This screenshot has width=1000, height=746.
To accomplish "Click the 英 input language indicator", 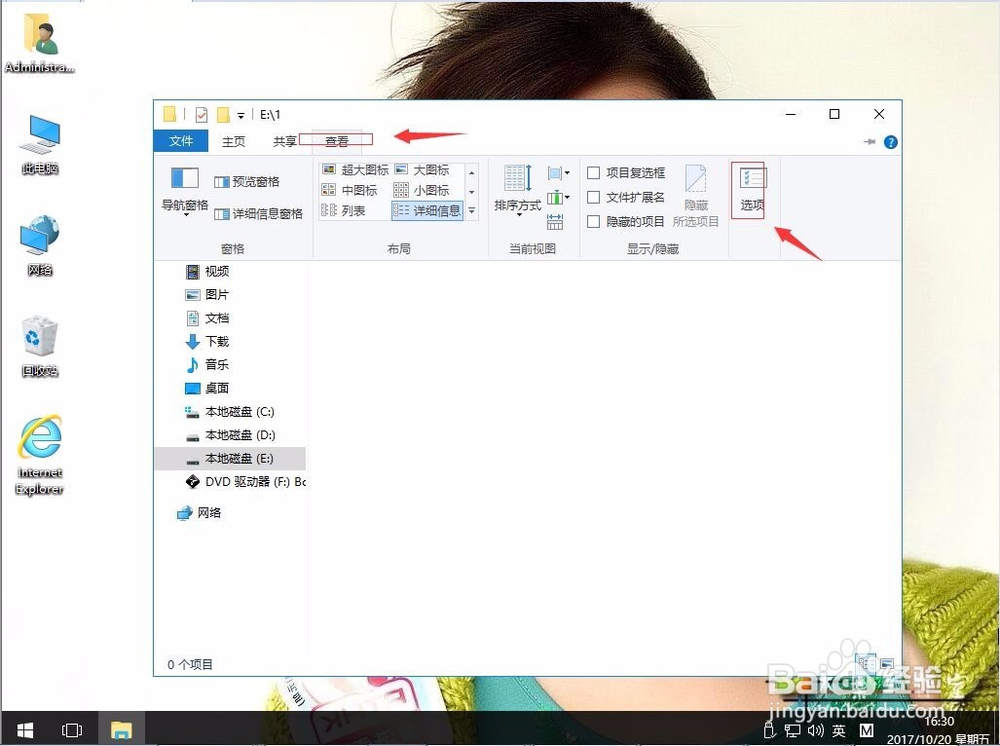I will pos(839,731).
